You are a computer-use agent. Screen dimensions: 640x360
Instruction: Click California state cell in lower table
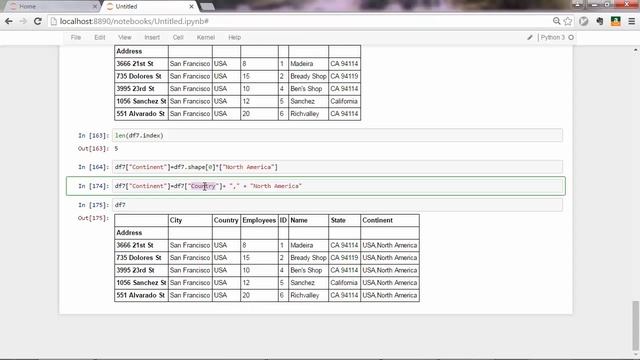pos(344,283)
